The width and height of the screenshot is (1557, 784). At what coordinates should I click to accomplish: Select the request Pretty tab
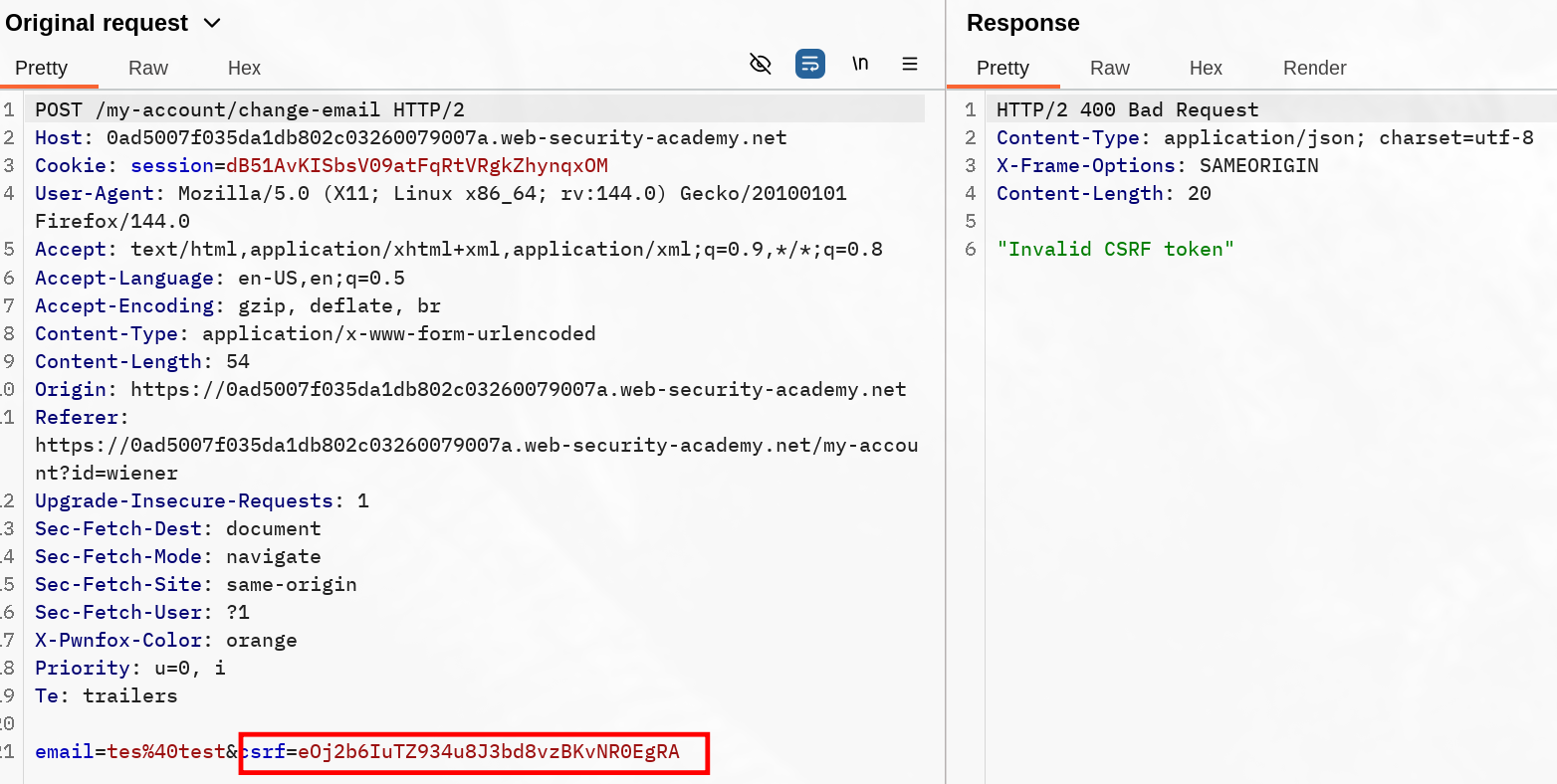tap(42, 68)
